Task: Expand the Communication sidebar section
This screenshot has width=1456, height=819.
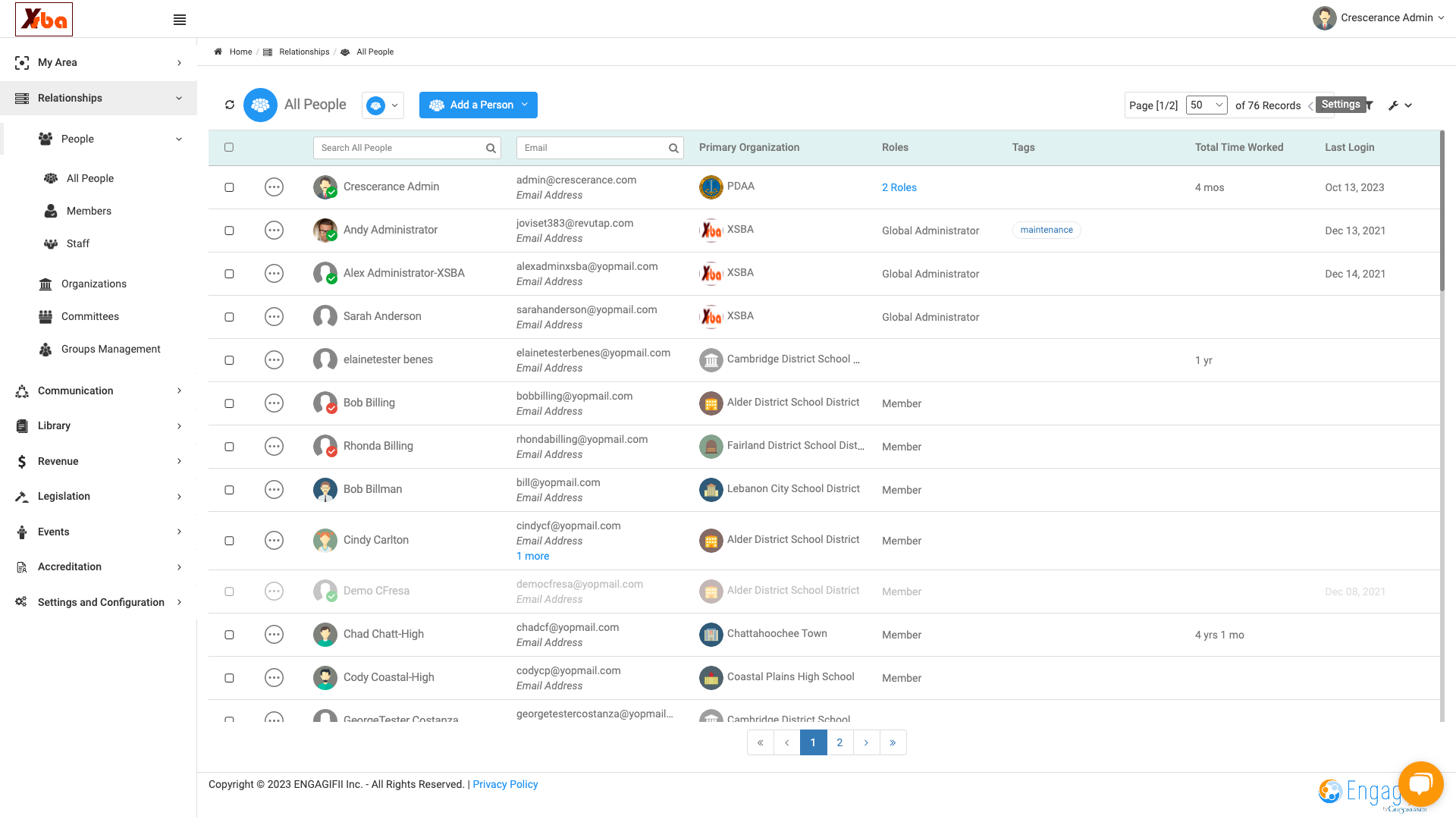Action: click(x=99, y=391)
